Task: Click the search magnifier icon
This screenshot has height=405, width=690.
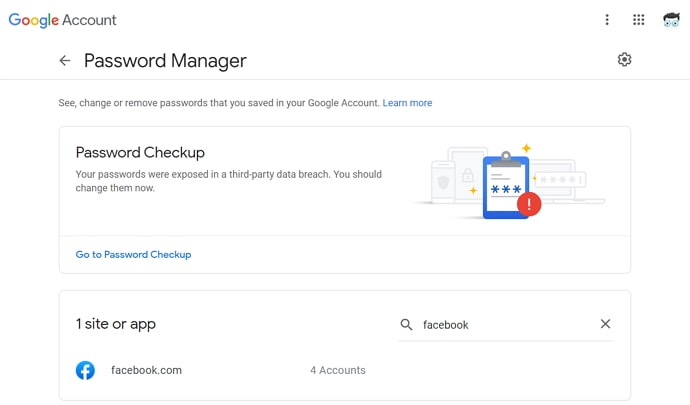Action: tap(406, 325)
